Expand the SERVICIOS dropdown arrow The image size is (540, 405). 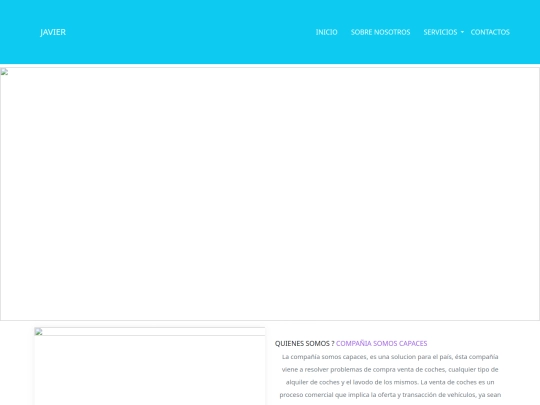click(462, 32)
